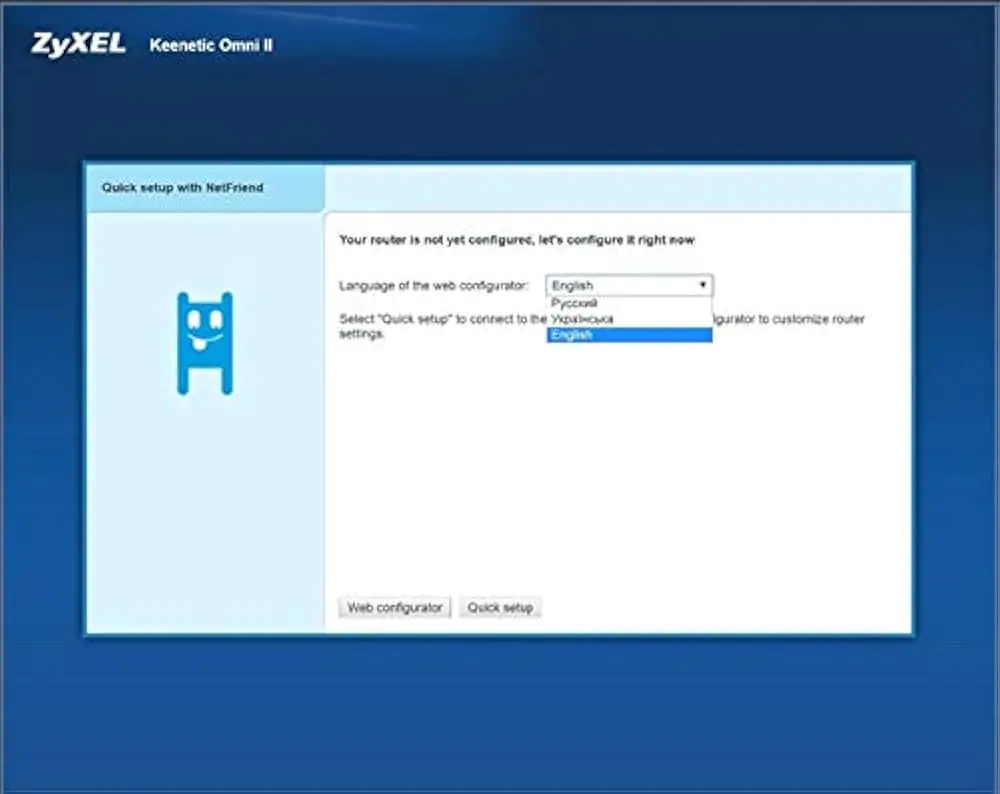
Task: Click the NetFriend mascot's legs
Action: click(x=205, y=378)
